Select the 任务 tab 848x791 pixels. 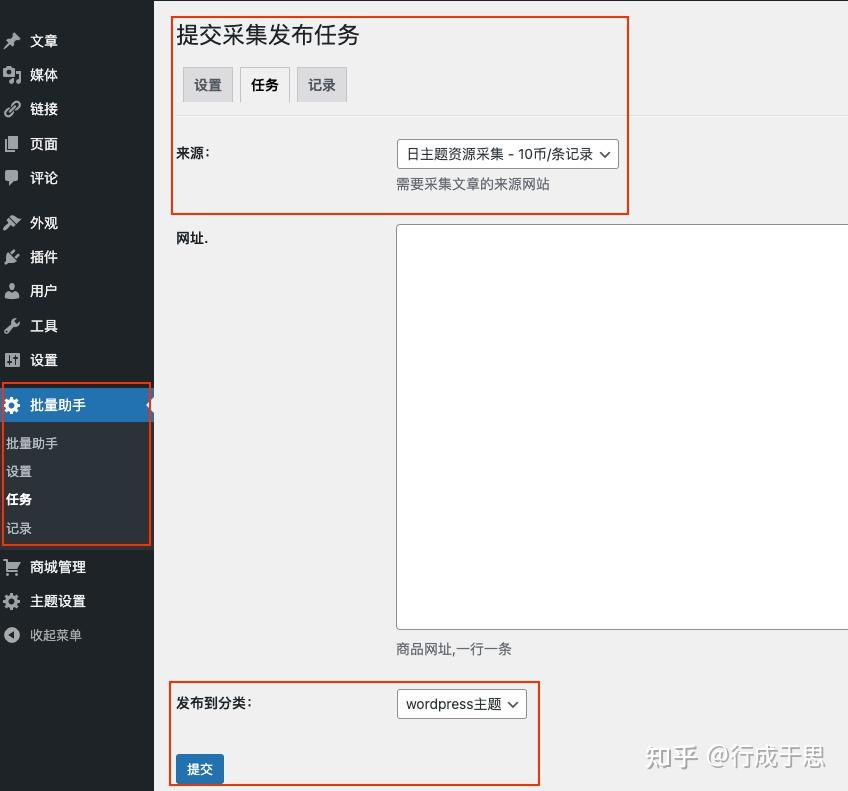[264, 84]
